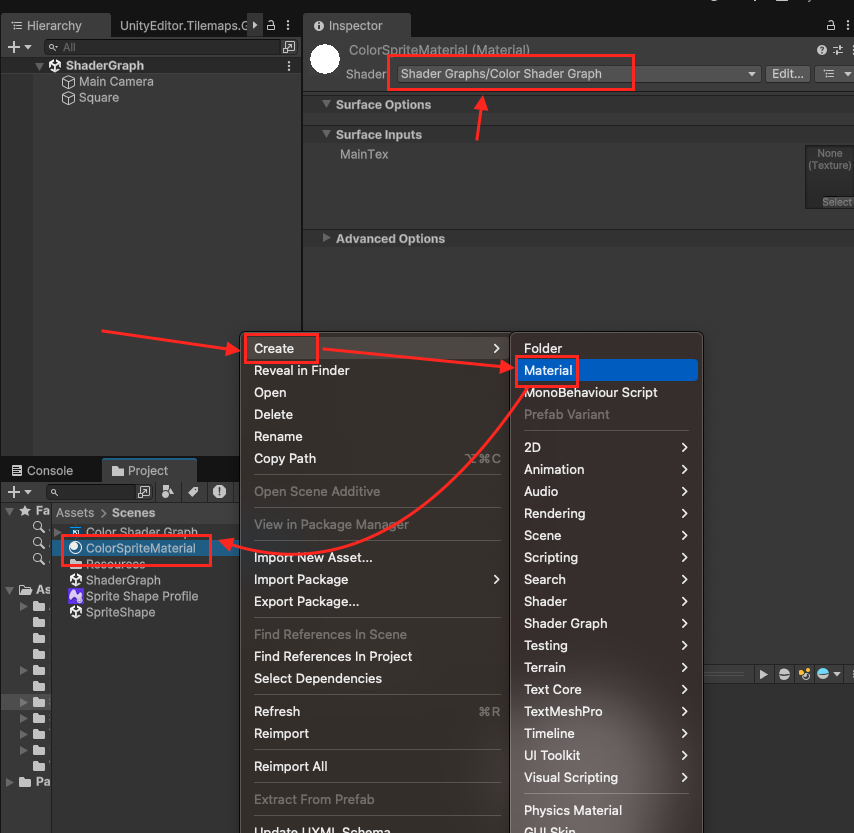The height and width of the screenshot is (833, 854).
Task: Choose Material from the Create submenu
Action: coord(606,370)
